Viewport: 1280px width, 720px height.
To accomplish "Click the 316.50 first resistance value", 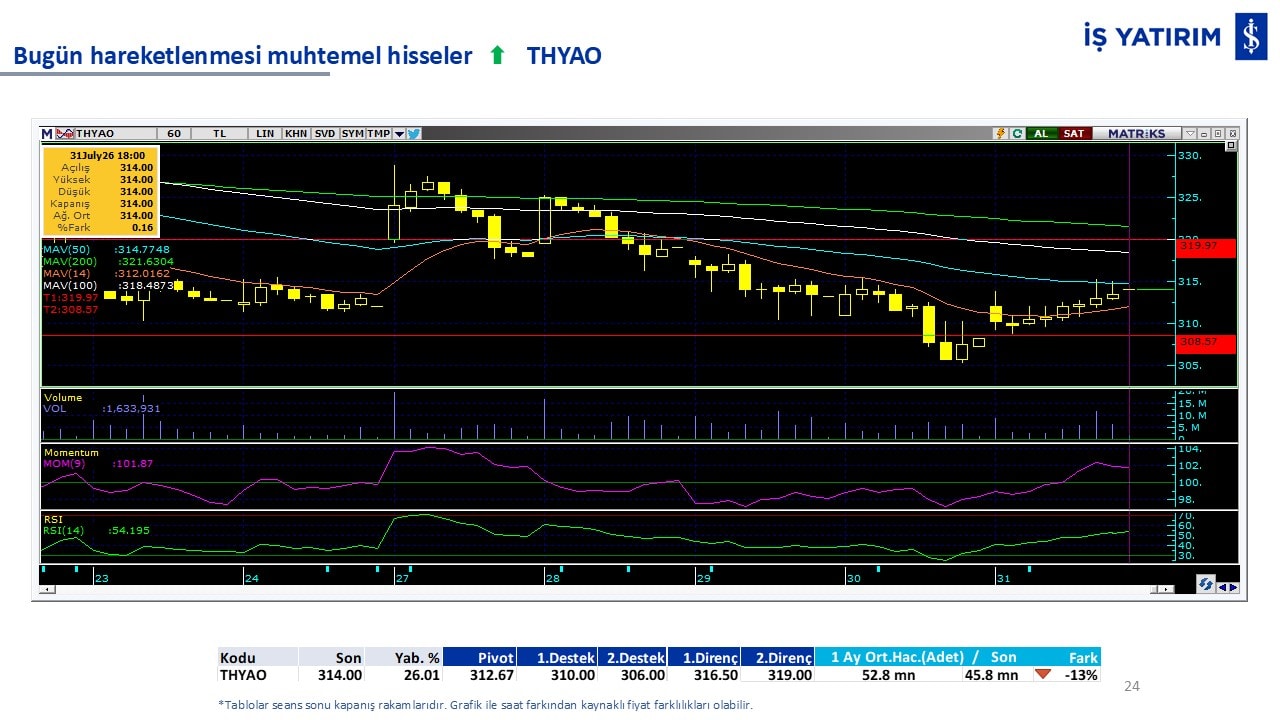I will (x=714, y=675).
